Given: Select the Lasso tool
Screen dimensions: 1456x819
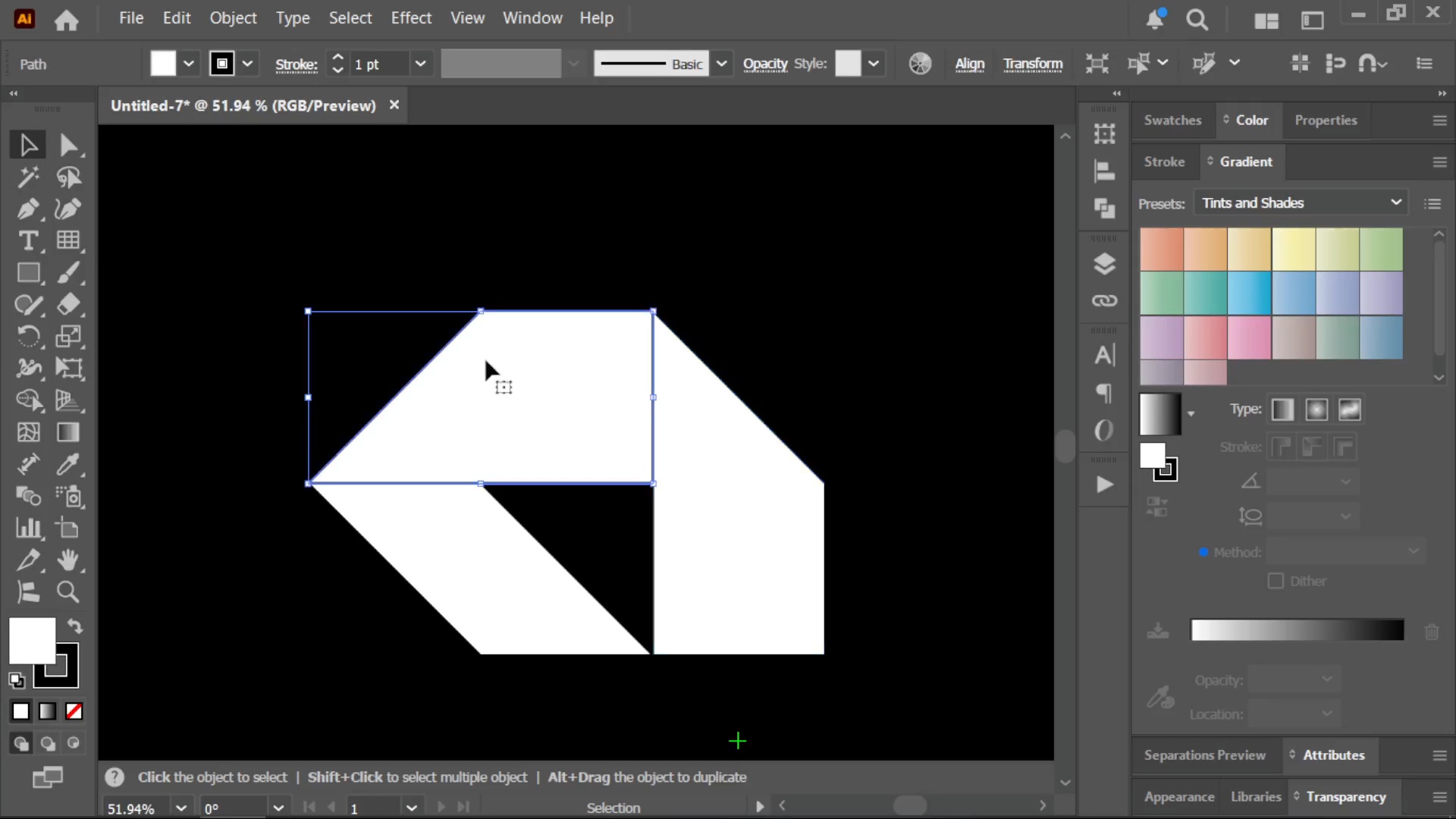Looking at the screenshot, I should point(68,177).
